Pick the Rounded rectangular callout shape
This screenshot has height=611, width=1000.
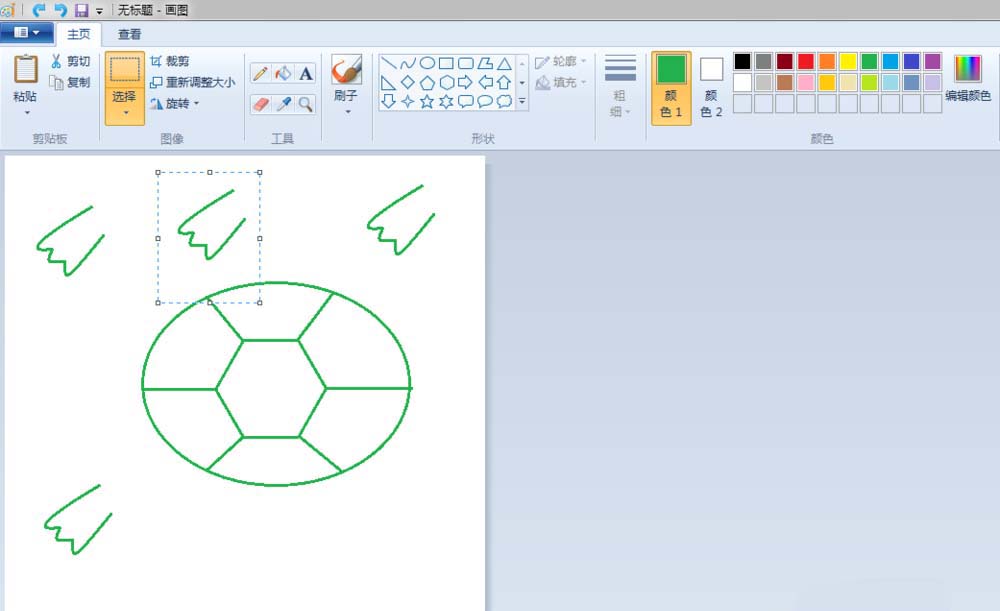(466, 101)
